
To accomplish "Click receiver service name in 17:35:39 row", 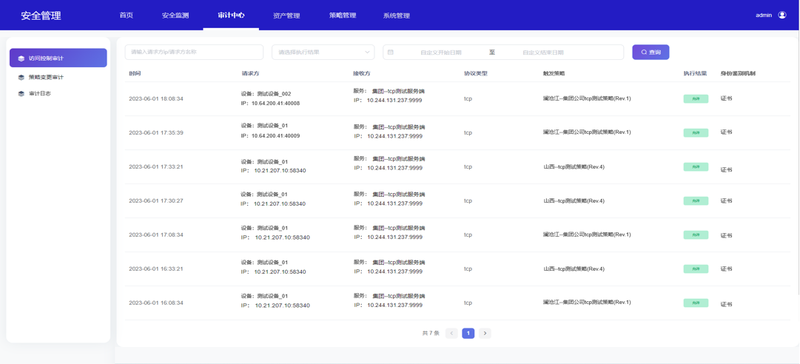I will click(x=399, y=127).
